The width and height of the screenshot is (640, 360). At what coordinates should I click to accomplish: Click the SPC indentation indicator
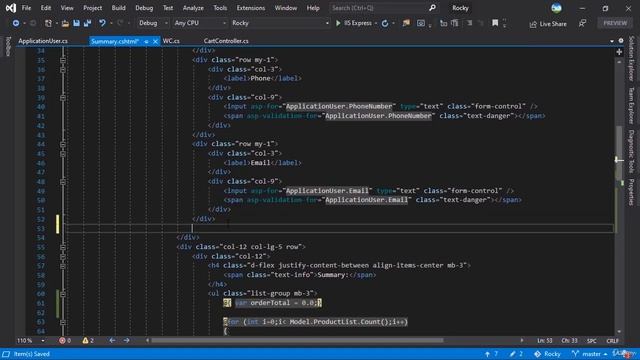591,340
